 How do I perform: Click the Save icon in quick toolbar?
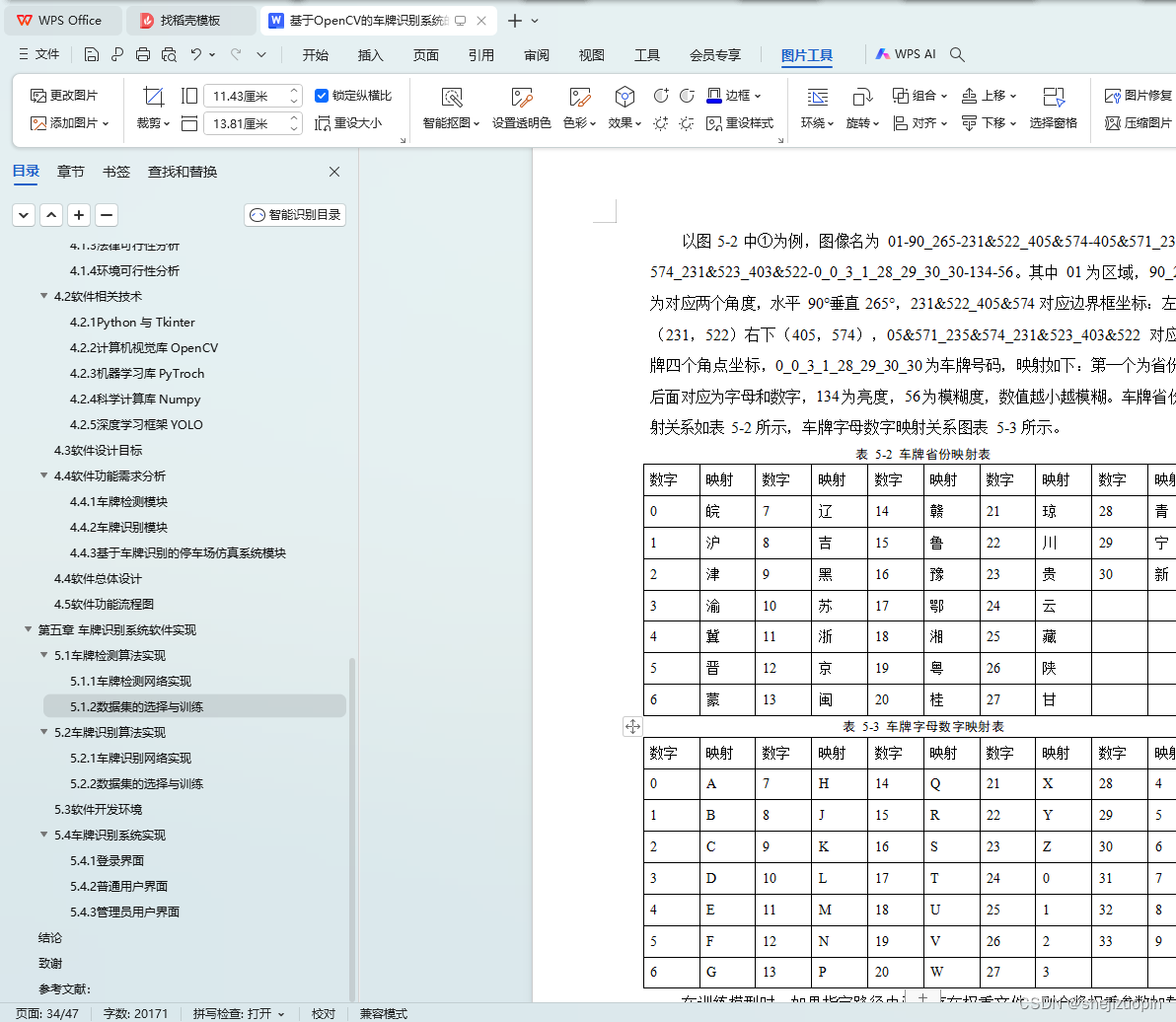[x=92, y=54]
